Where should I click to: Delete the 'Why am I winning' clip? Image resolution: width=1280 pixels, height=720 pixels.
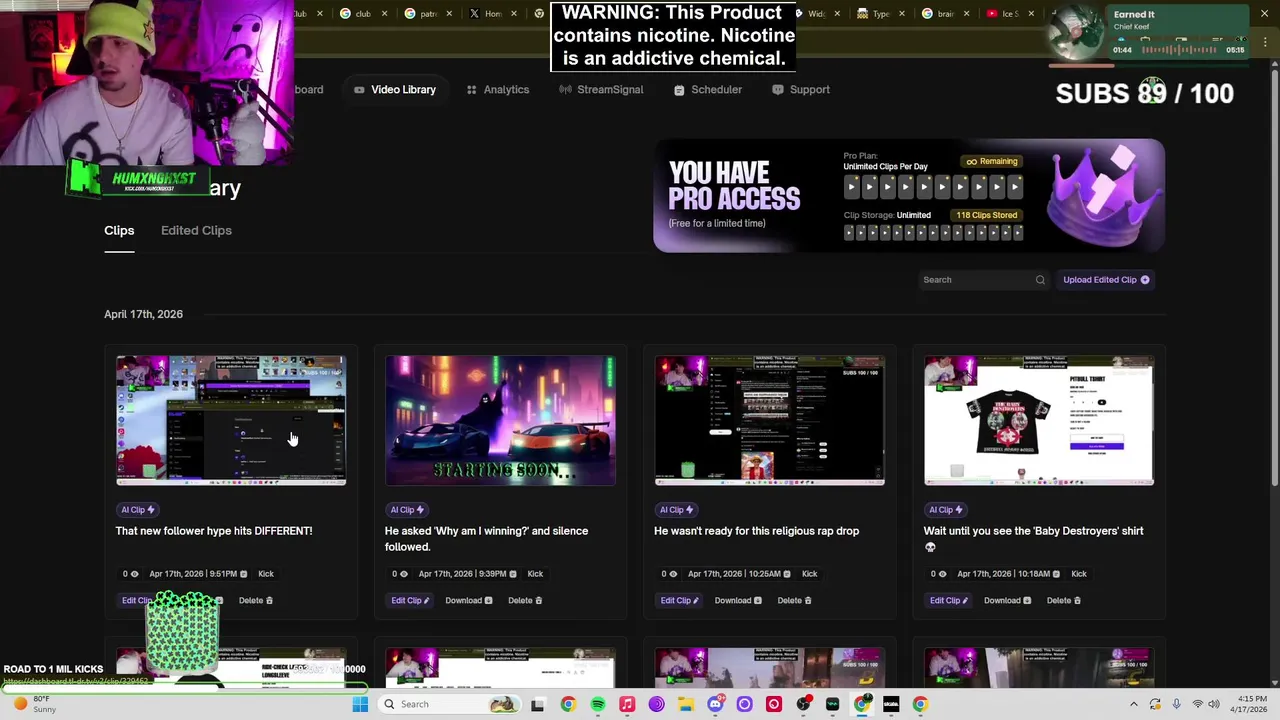point(525,601)
